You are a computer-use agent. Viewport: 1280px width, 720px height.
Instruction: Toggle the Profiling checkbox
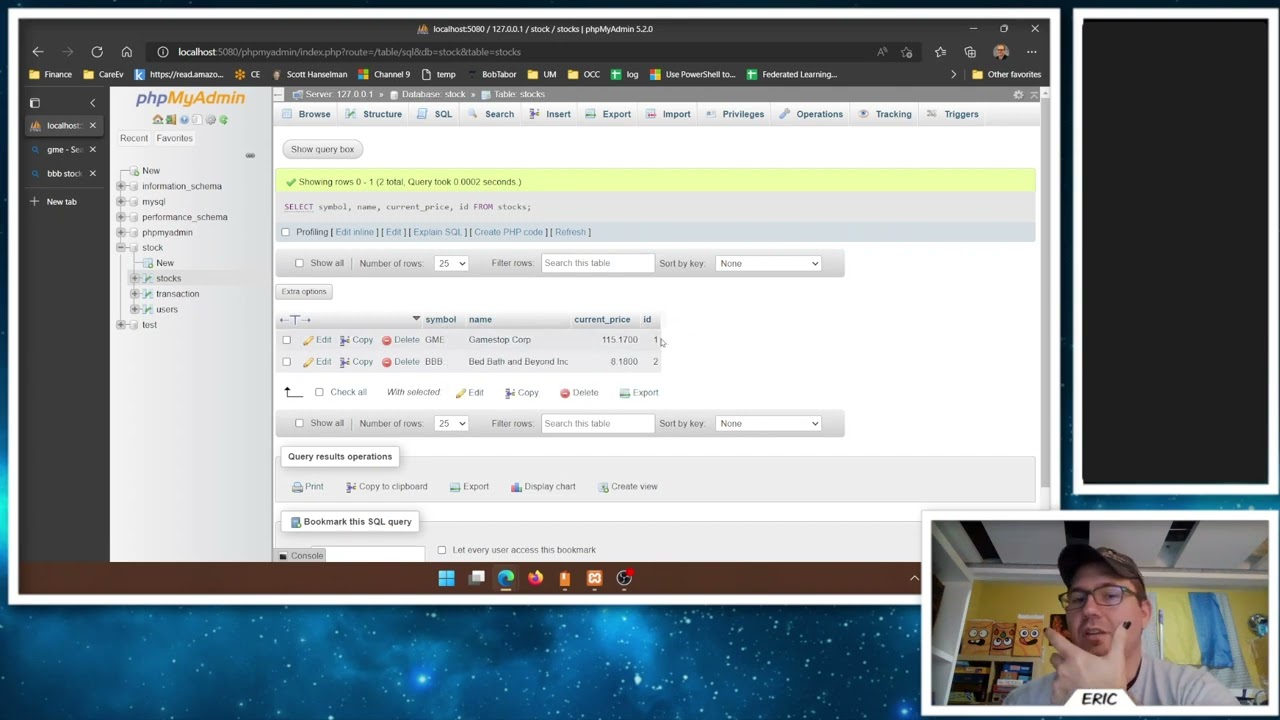[x=286, y=232]
